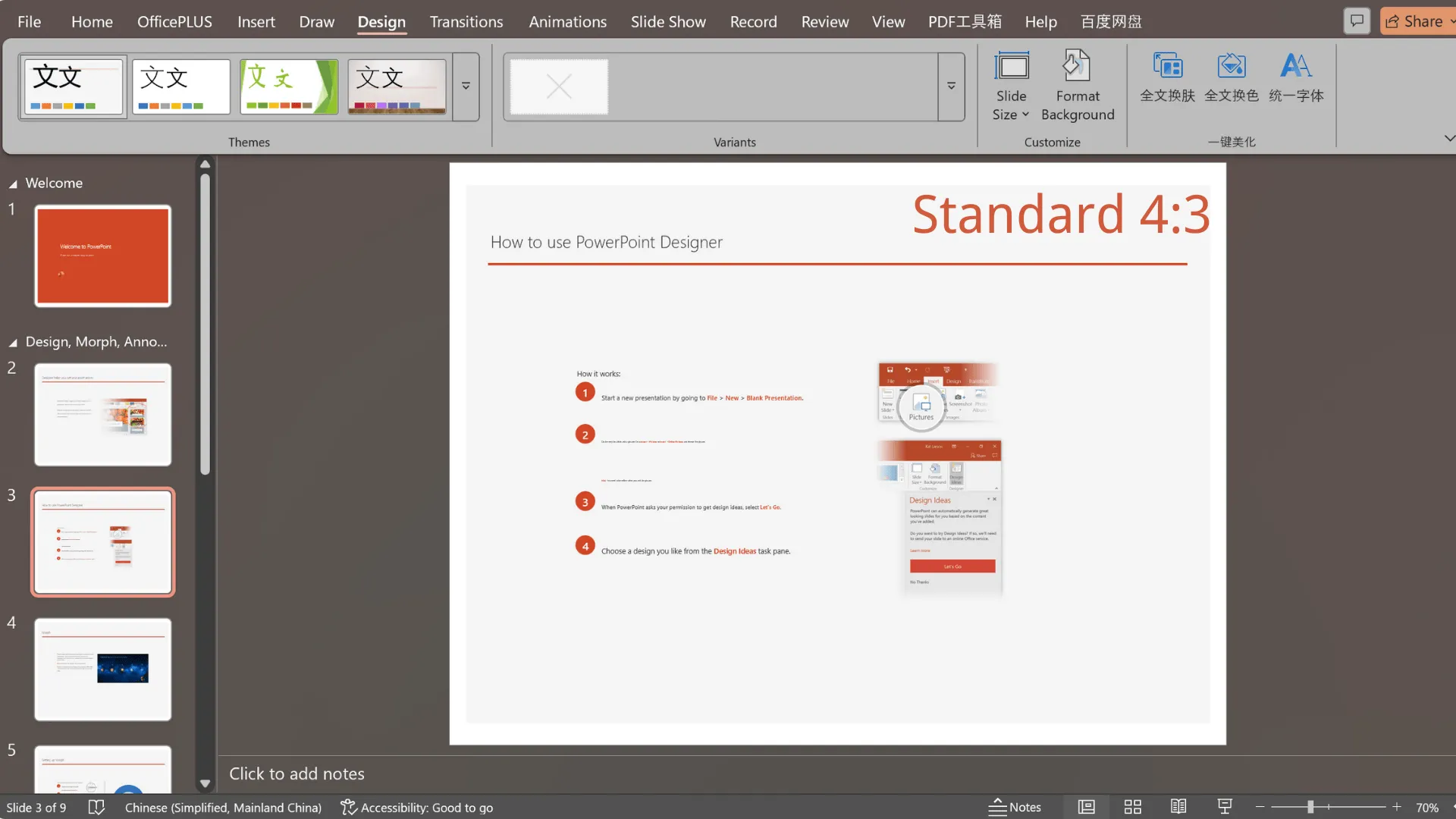Click slide panel scroll down arrow
The height and width of the screenshot is (819, 1456).
click(205, 784)
